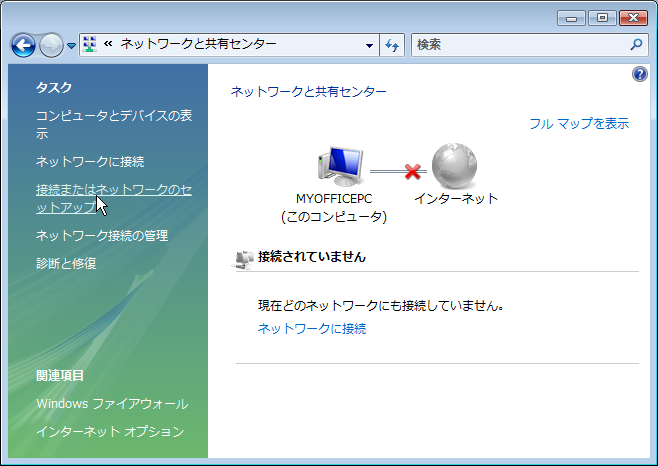The height and width of the screenshot is (466, 658).
Task: Click the インターネット label under globe
Action: [x=456, y=199]
